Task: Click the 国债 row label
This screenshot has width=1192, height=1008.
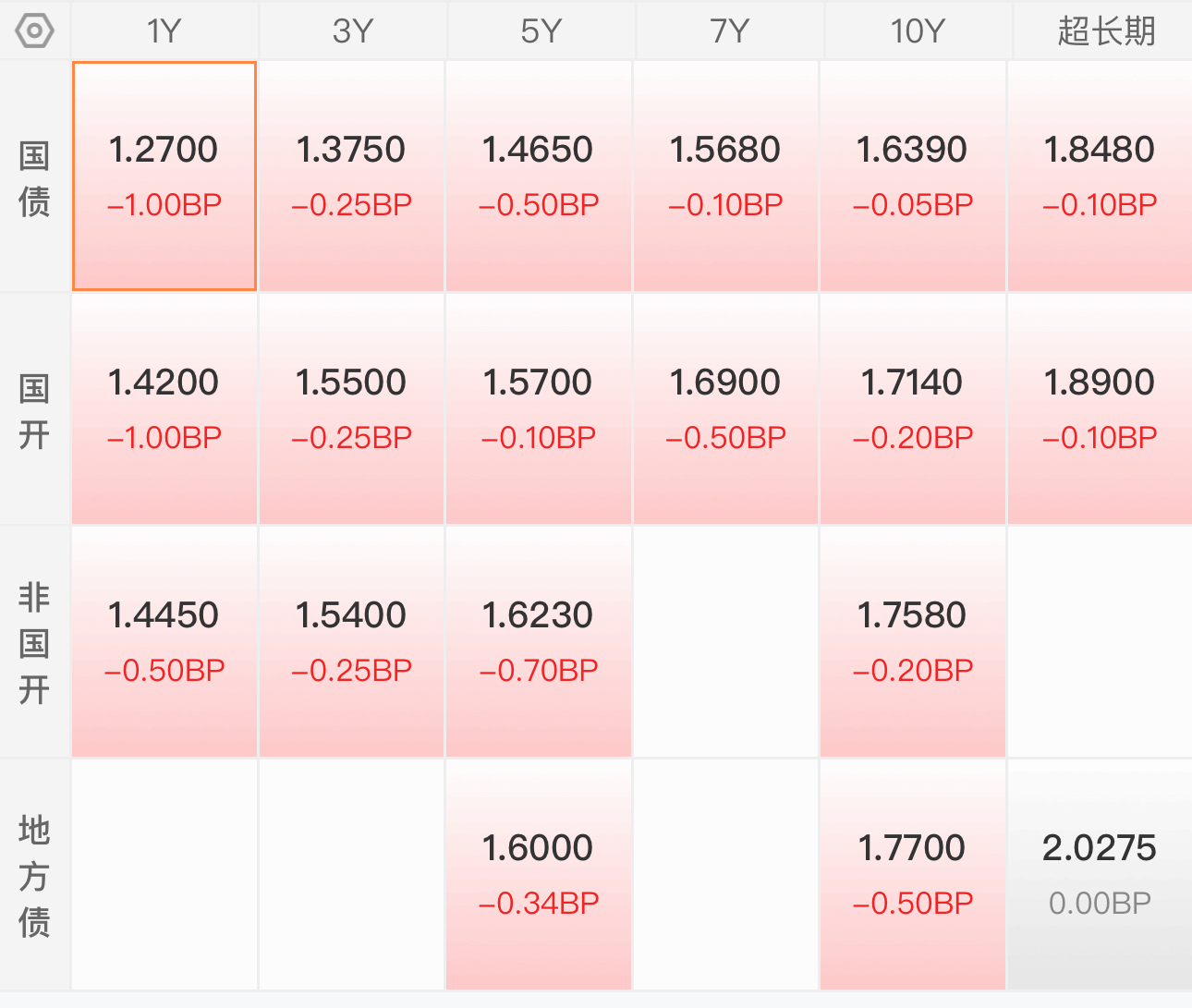Action: pos(34,177)
